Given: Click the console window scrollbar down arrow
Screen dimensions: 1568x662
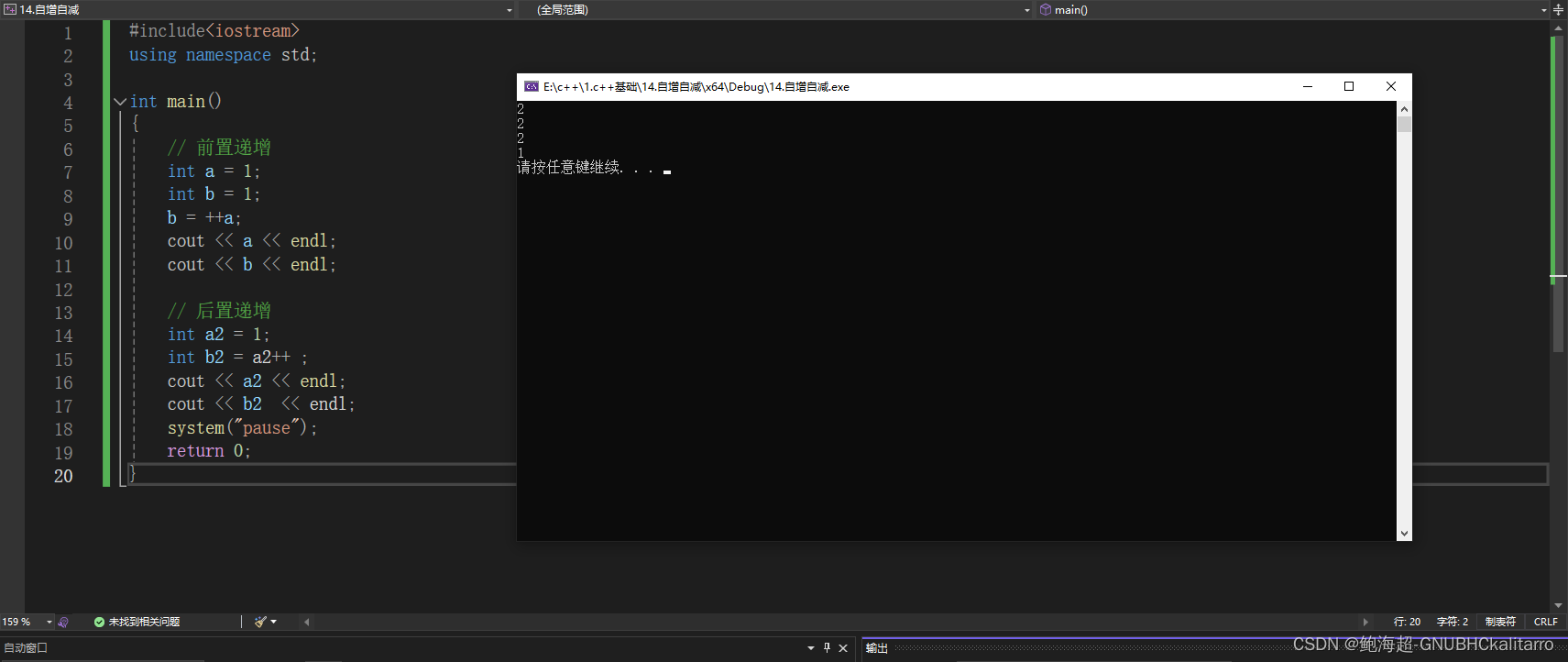Looking at the screenshot, I should (1404, 534).
